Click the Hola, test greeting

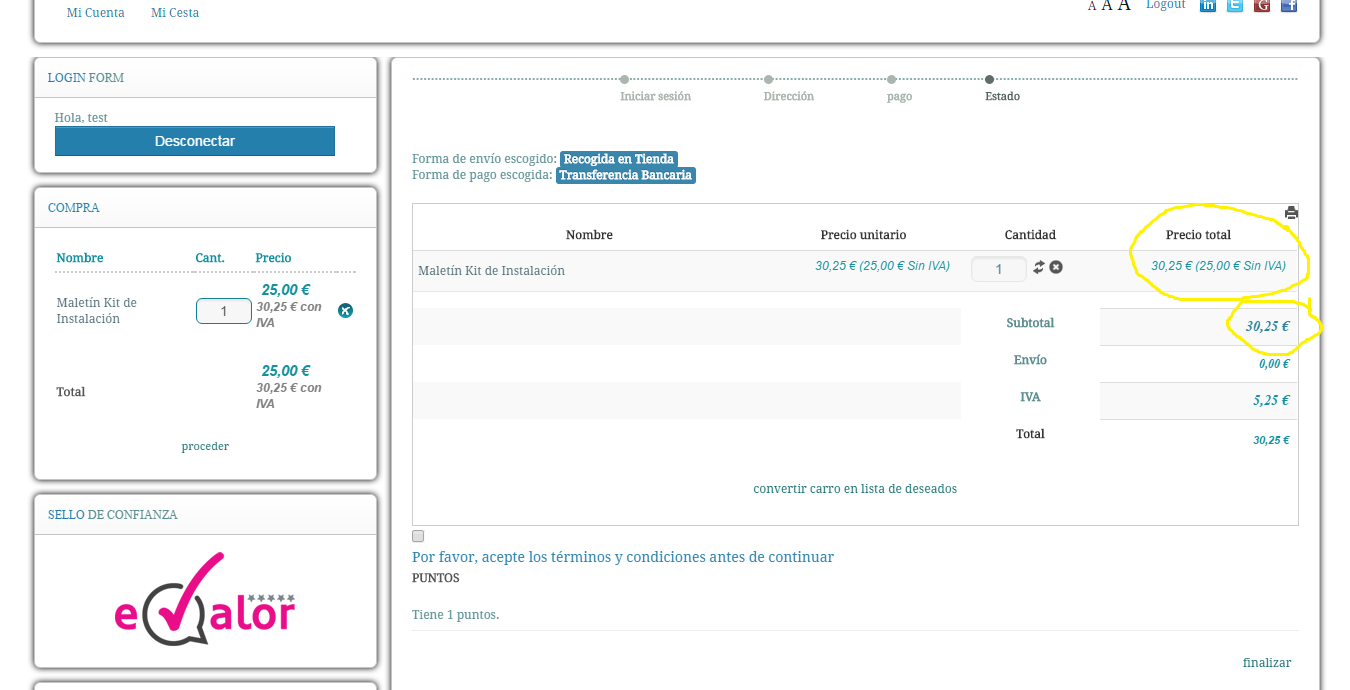coord(81,118)
